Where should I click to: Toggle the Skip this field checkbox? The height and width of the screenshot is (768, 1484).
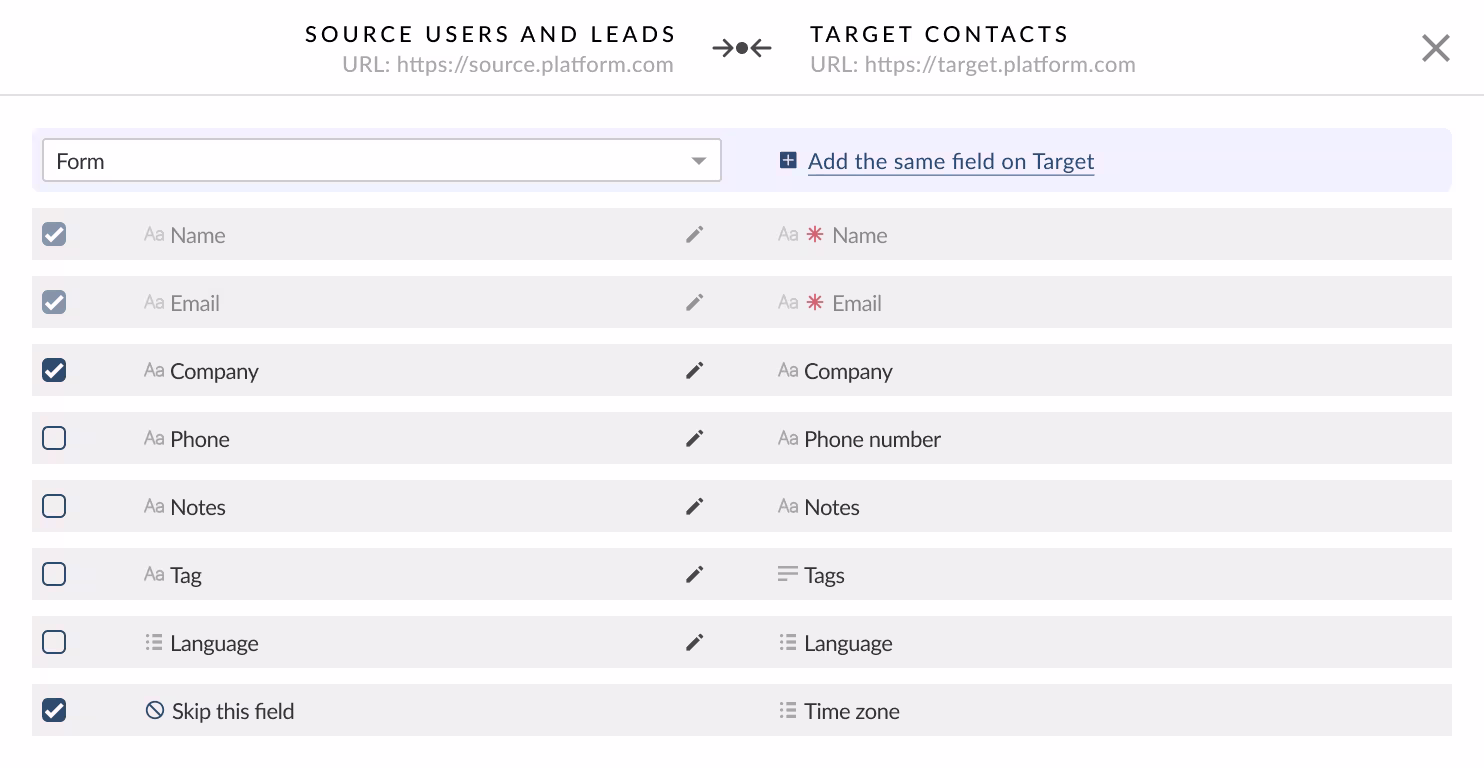pyautogui.click(x=54, y=711)
